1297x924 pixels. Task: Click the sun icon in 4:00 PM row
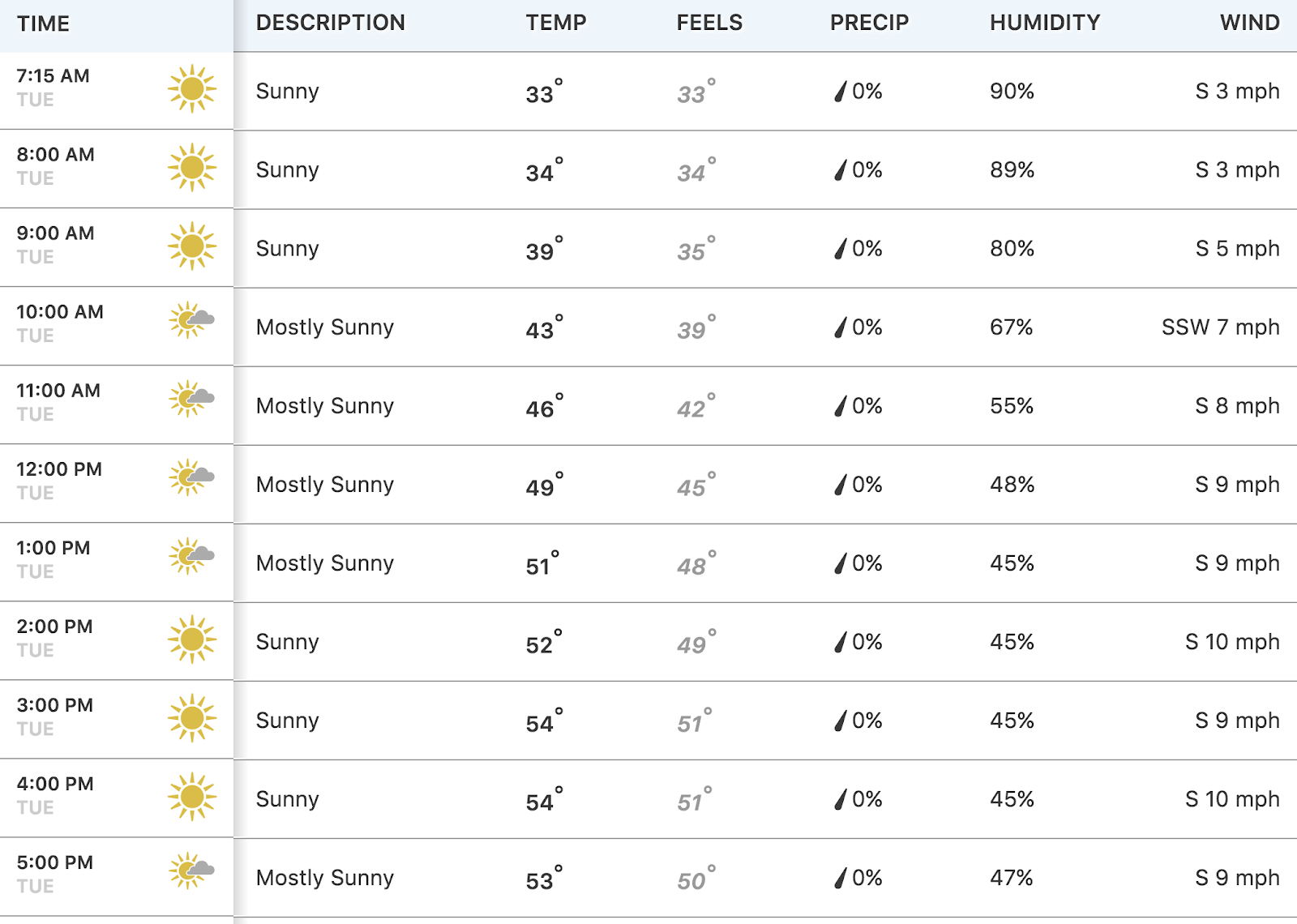point(192,796)
